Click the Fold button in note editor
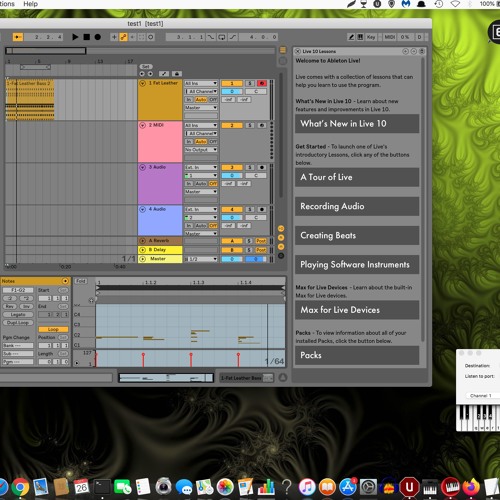This screenshot has width=500, height=500. click(81, 281)
